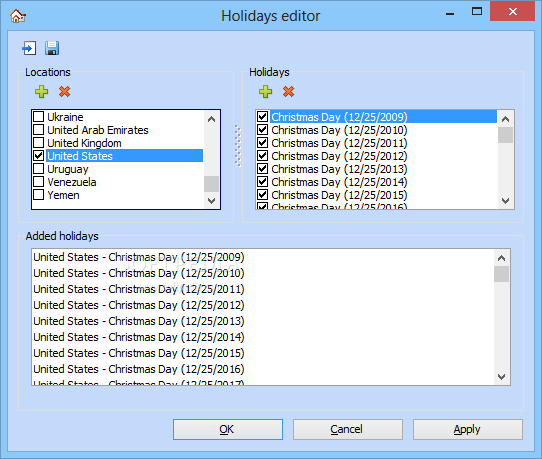
Task: Click the Apply button
Action: [x=468, y=430]
